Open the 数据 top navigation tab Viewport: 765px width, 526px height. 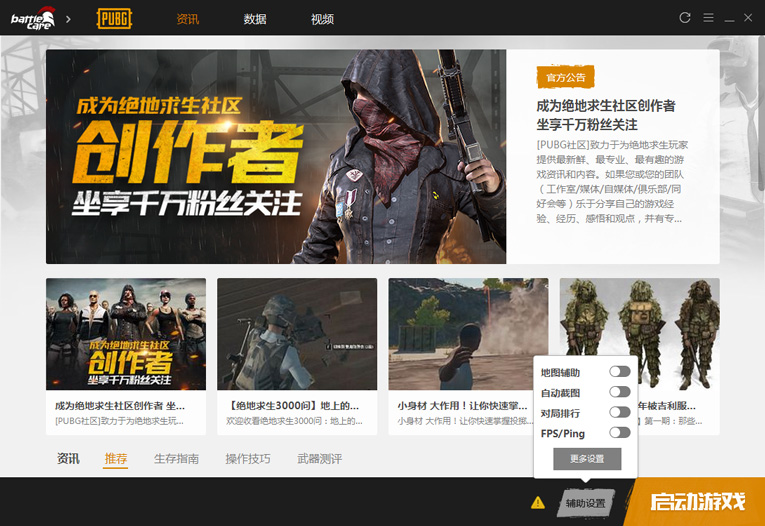[255, 19]
